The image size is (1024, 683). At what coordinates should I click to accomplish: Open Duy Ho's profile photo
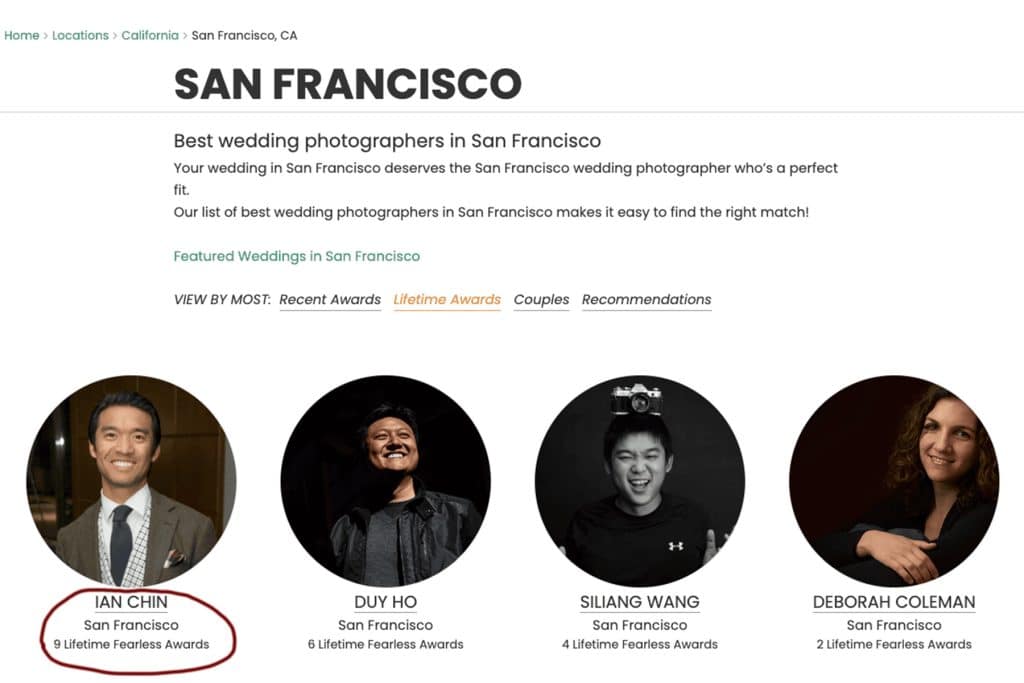386,480
